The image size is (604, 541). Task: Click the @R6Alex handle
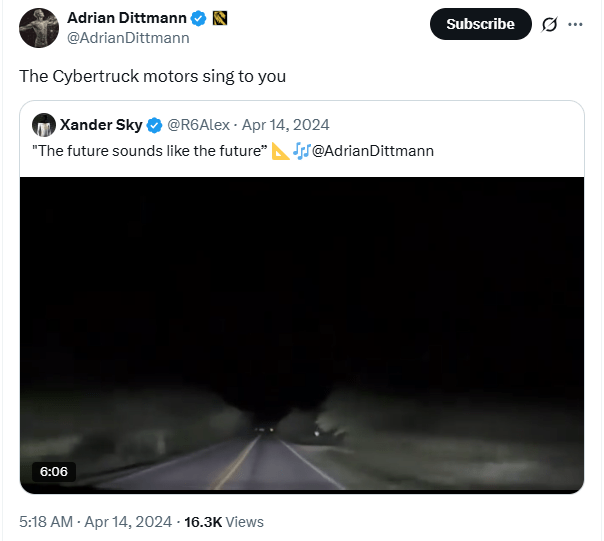tap(200, 125)
